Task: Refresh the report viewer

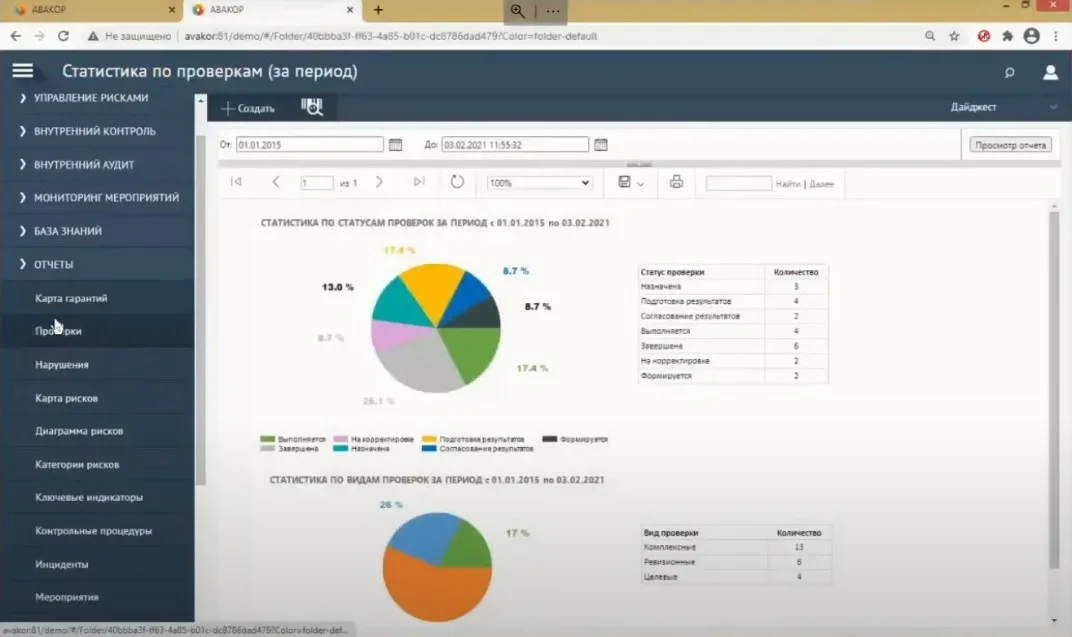Action: pyautogui.click(x=457, y=182)
